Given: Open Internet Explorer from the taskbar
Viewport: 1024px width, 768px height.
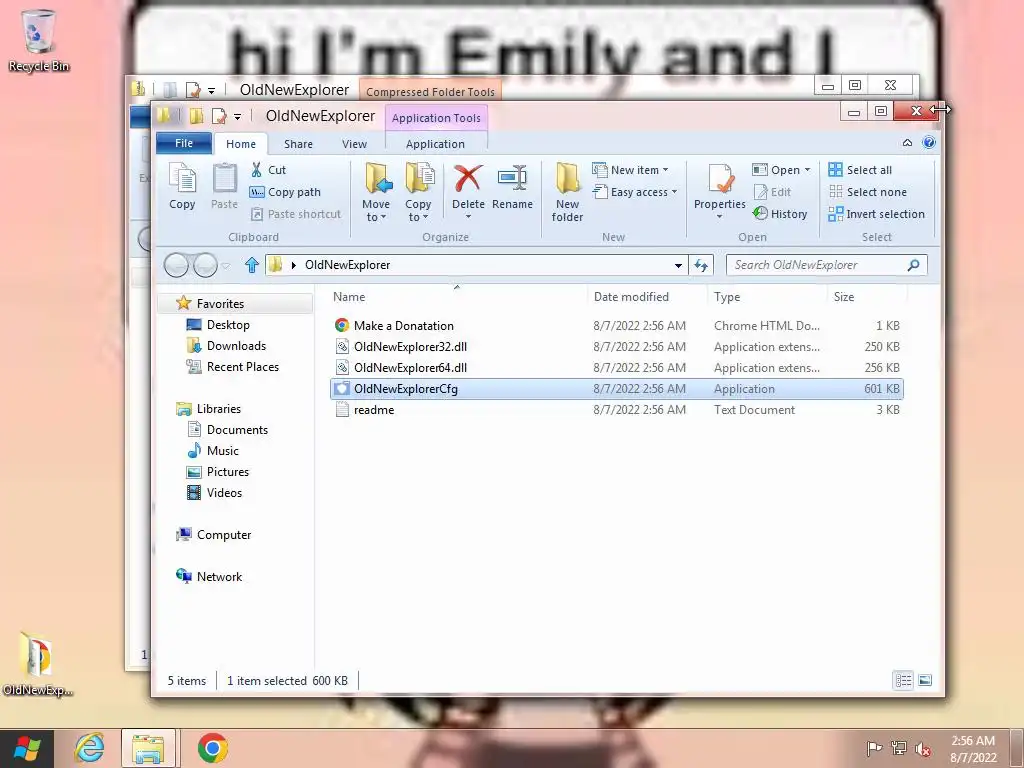Looking at the screenshot, I should (89, 748).
